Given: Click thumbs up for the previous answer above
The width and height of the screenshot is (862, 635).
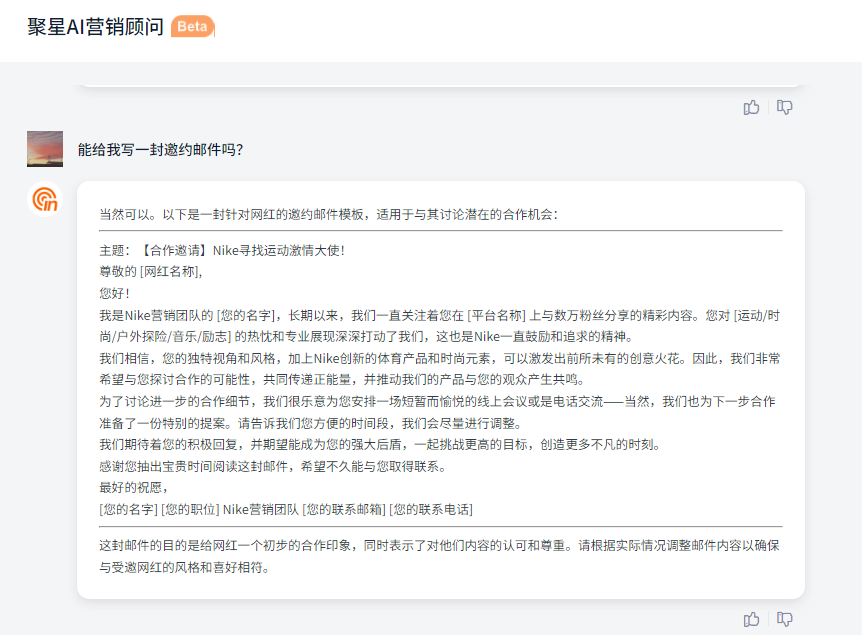Looking at the screenshot, I should click(x=751, y=107).
